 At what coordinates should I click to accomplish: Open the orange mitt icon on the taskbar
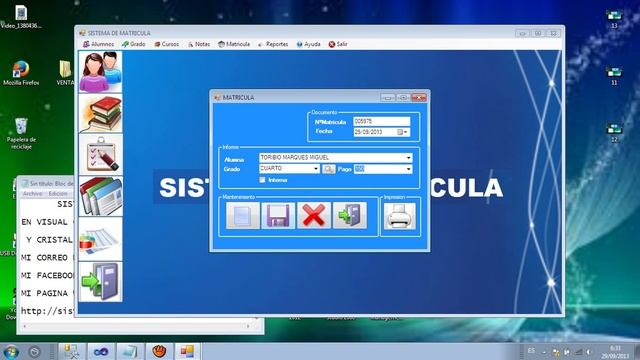159,351
